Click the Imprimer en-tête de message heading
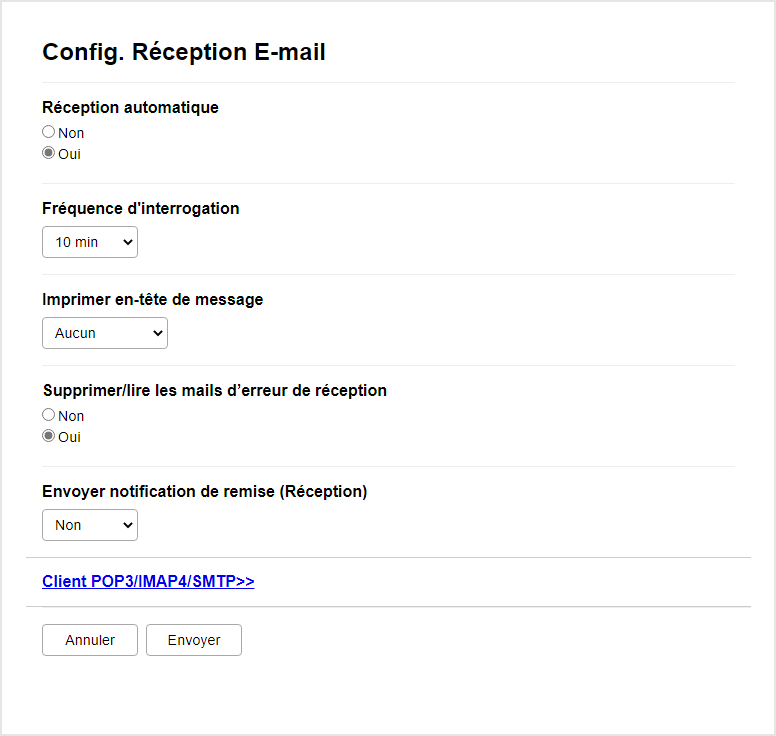Screen dimensions: 776x736 [x=152, y=299]
